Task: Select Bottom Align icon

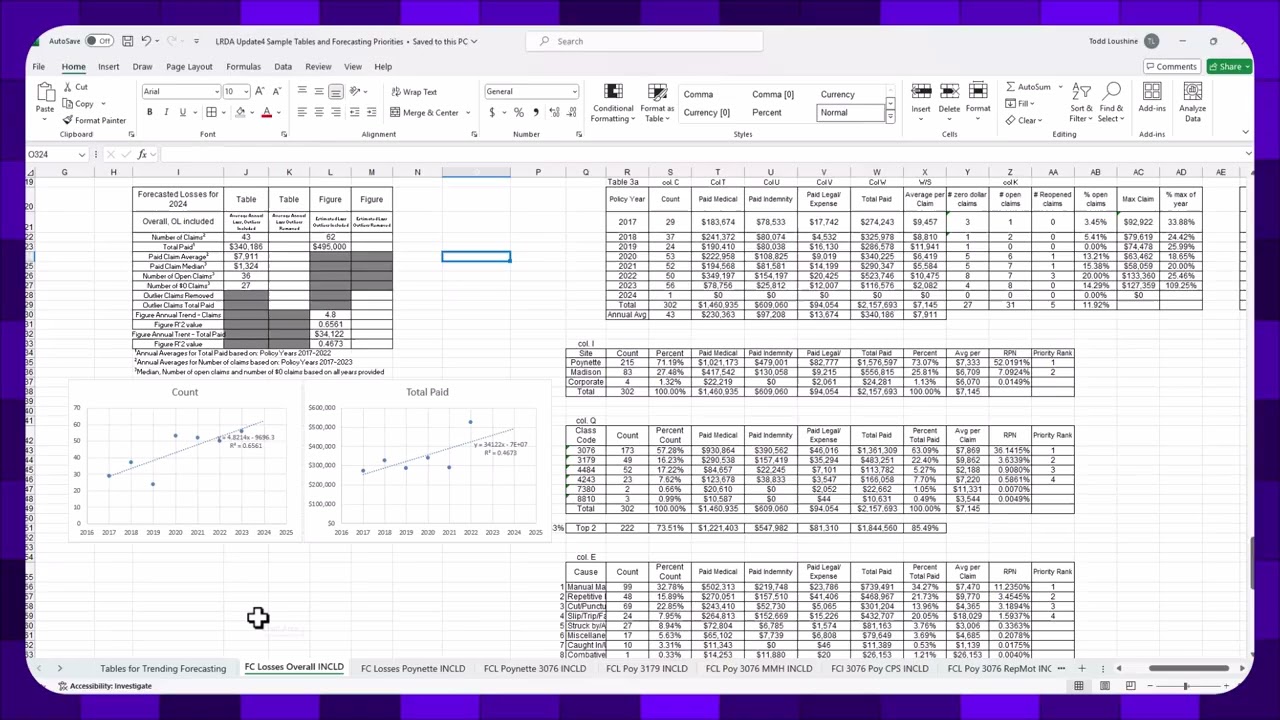Action: click(x=336, y=92)
